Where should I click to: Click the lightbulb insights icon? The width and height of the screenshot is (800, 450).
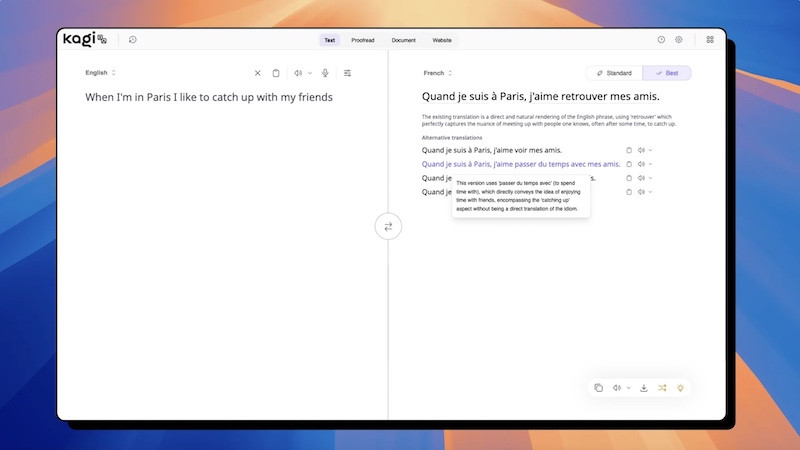click(x=680, y=387)
